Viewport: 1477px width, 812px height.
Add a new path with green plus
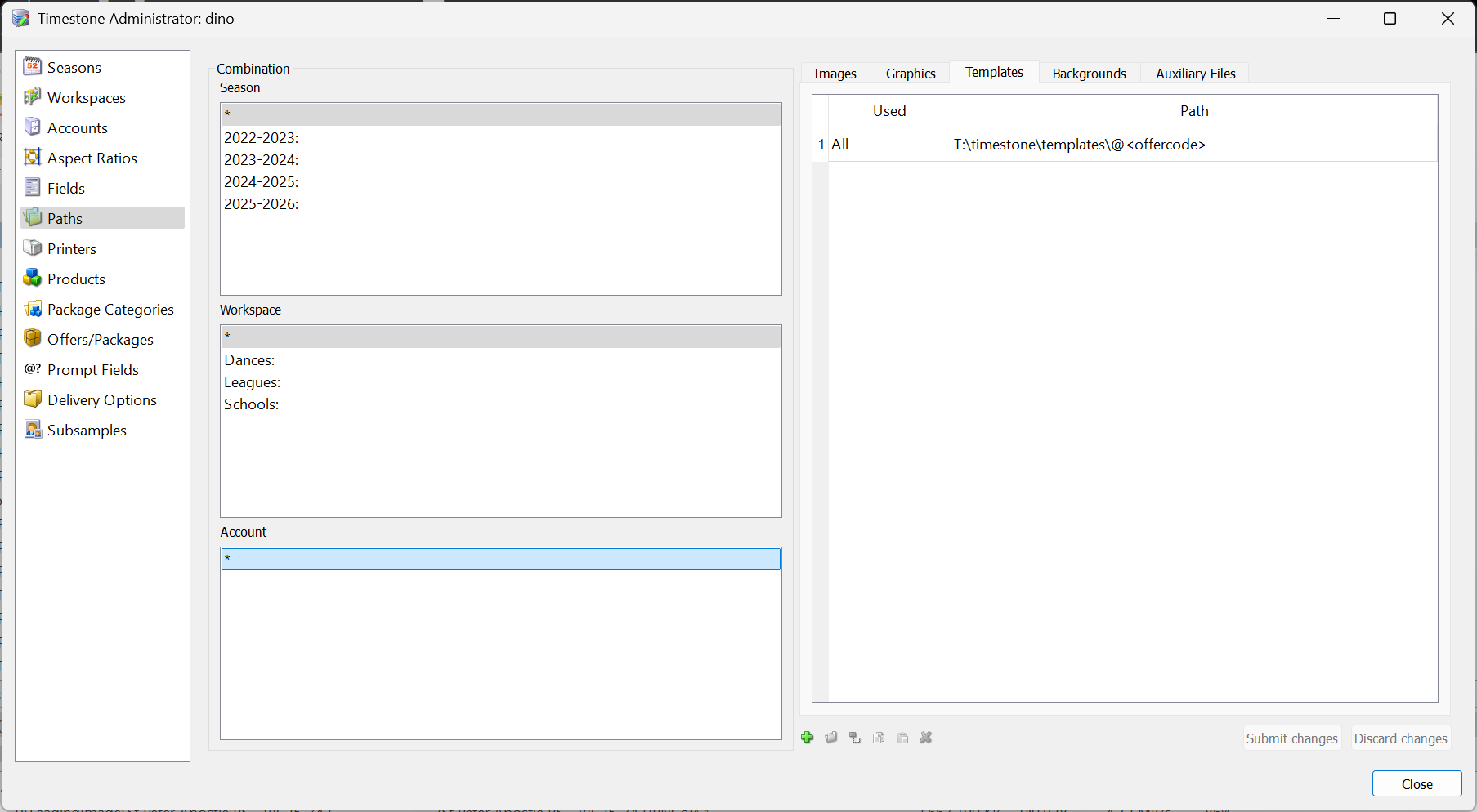coord(808,738)
